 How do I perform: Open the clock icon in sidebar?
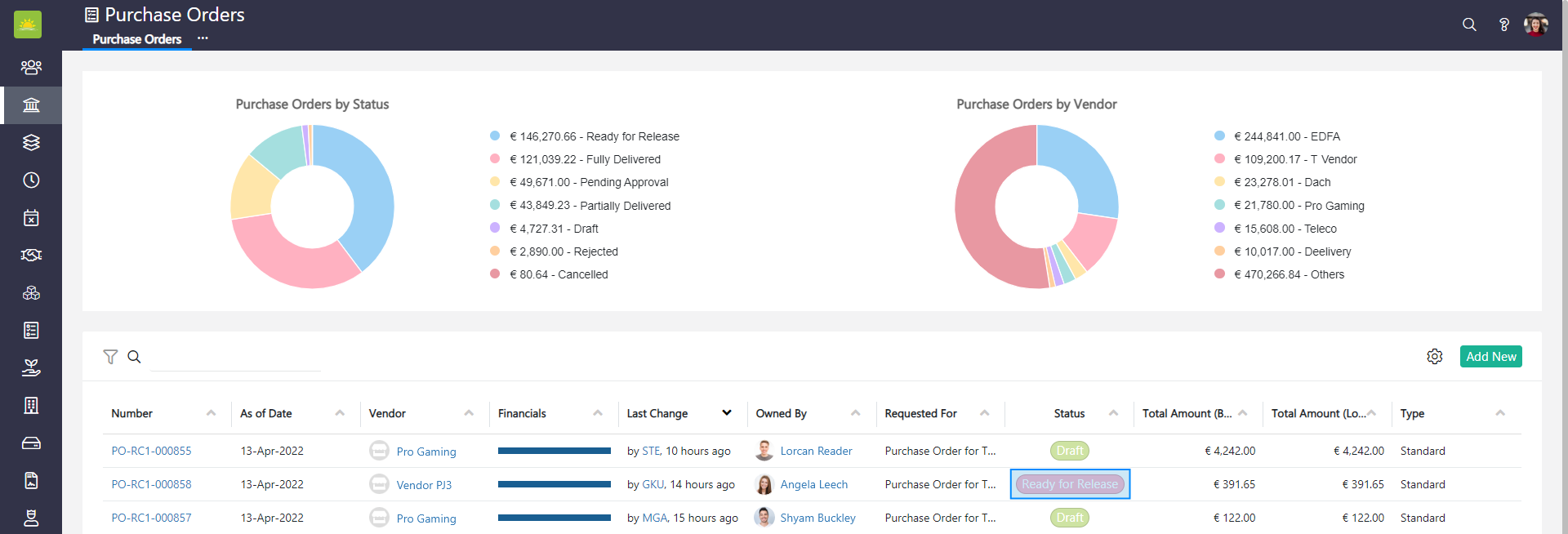click(x=31, y=180)
